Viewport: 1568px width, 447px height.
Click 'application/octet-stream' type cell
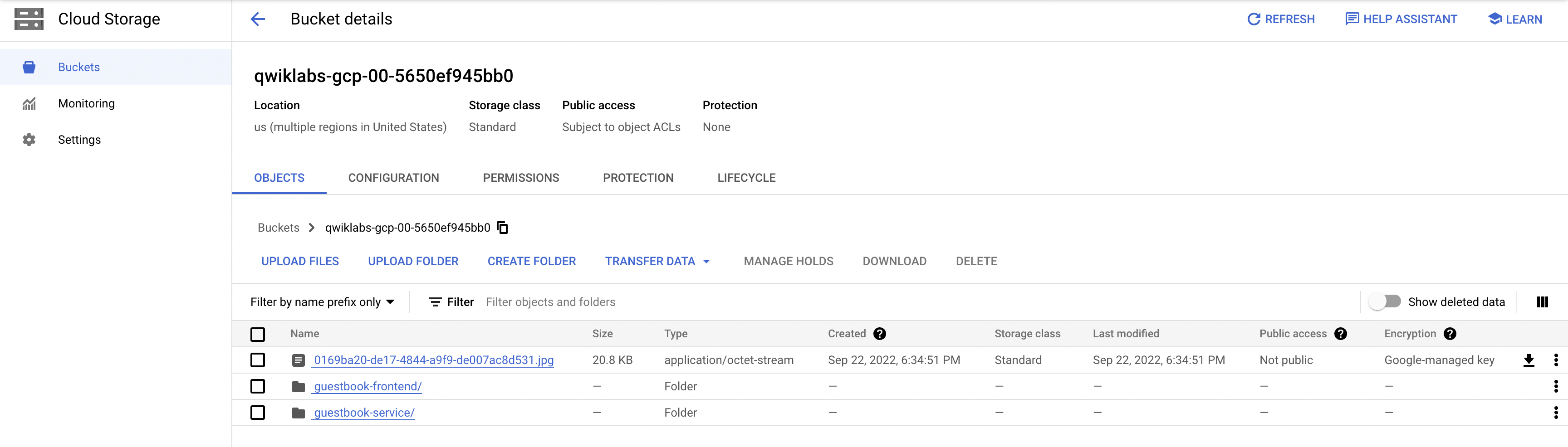[729, 360]
